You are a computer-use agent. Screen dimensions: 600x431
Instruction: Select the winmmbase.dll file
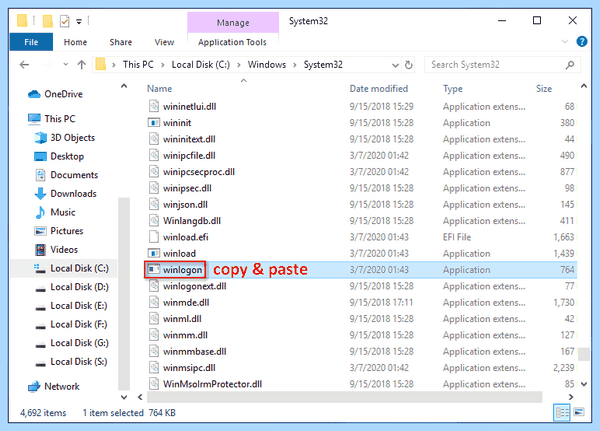tap(194, 351)
